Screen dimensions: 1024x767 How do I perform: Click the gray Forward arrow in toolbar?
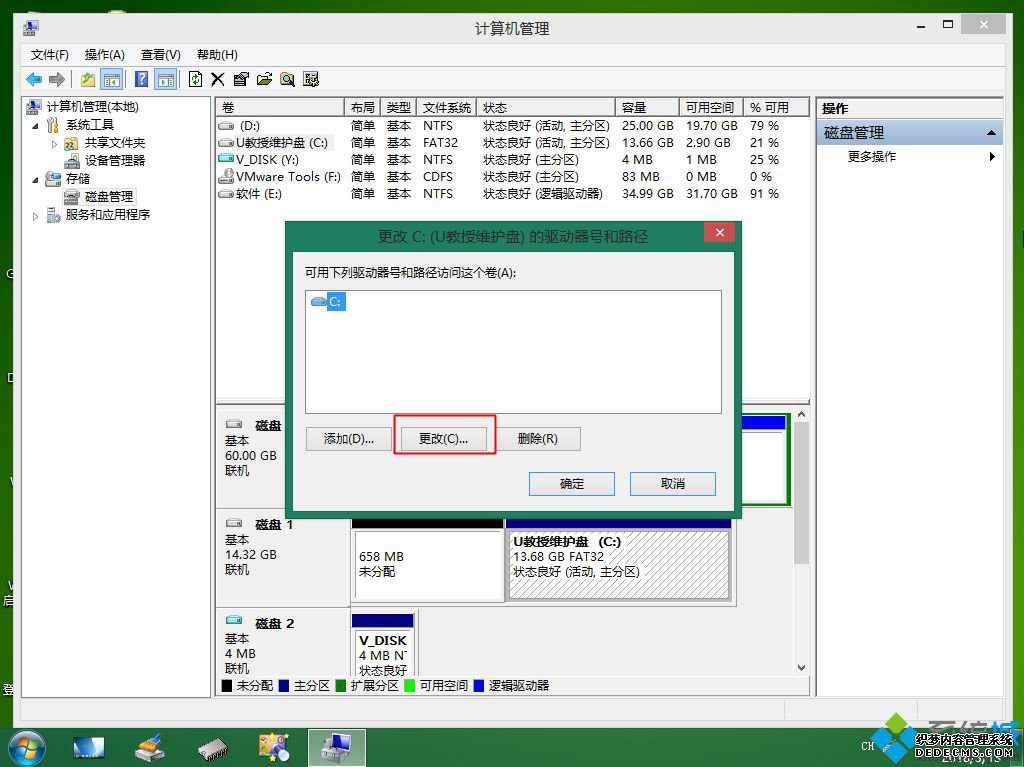pos(57,80)
